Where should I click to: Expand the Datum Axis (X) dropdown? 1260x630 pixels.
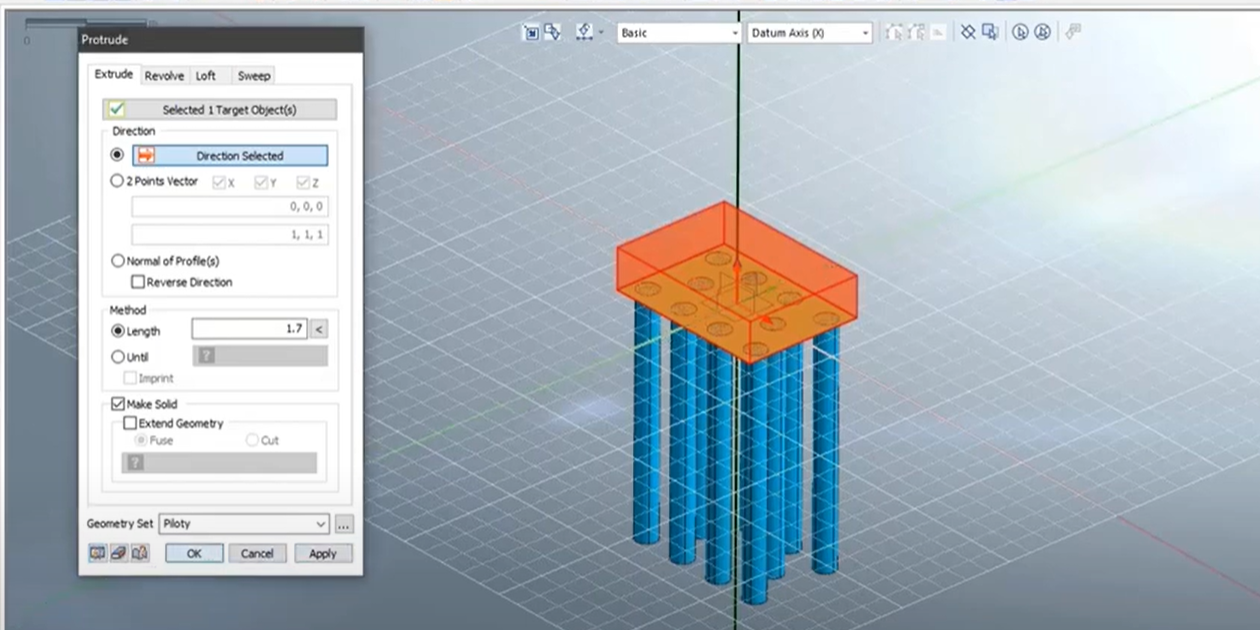tap(809, 33)
